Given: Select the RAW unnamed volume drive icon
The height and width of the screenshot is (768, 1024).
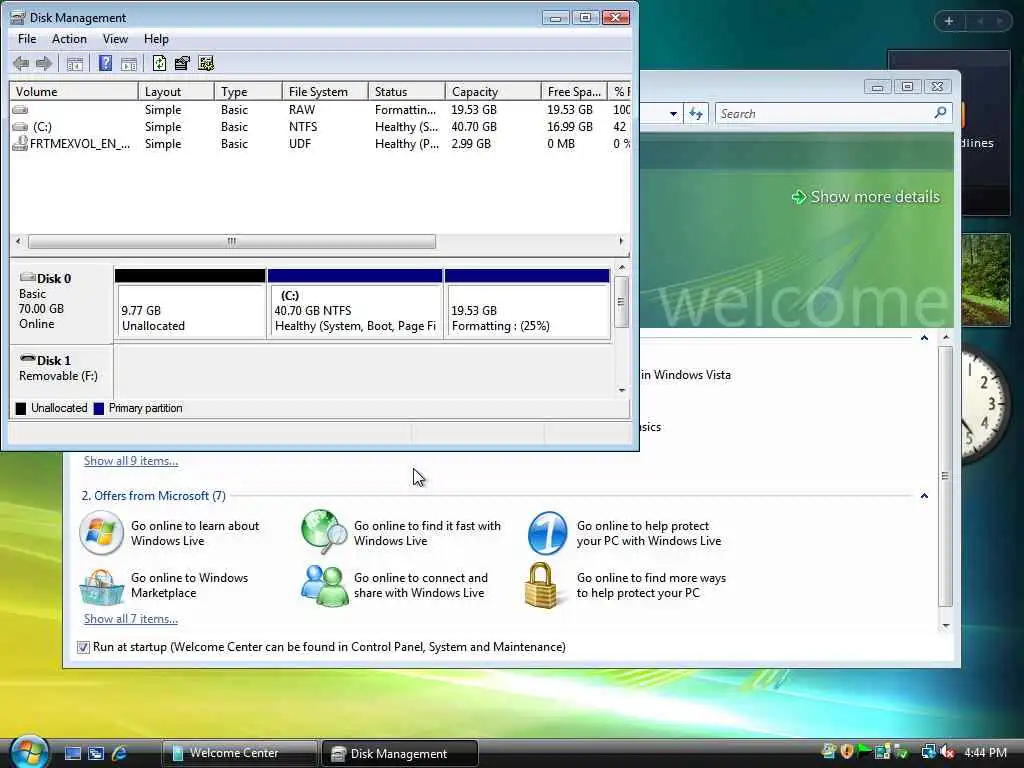Looking at the screenshot, I should click(x=20, y=110).
